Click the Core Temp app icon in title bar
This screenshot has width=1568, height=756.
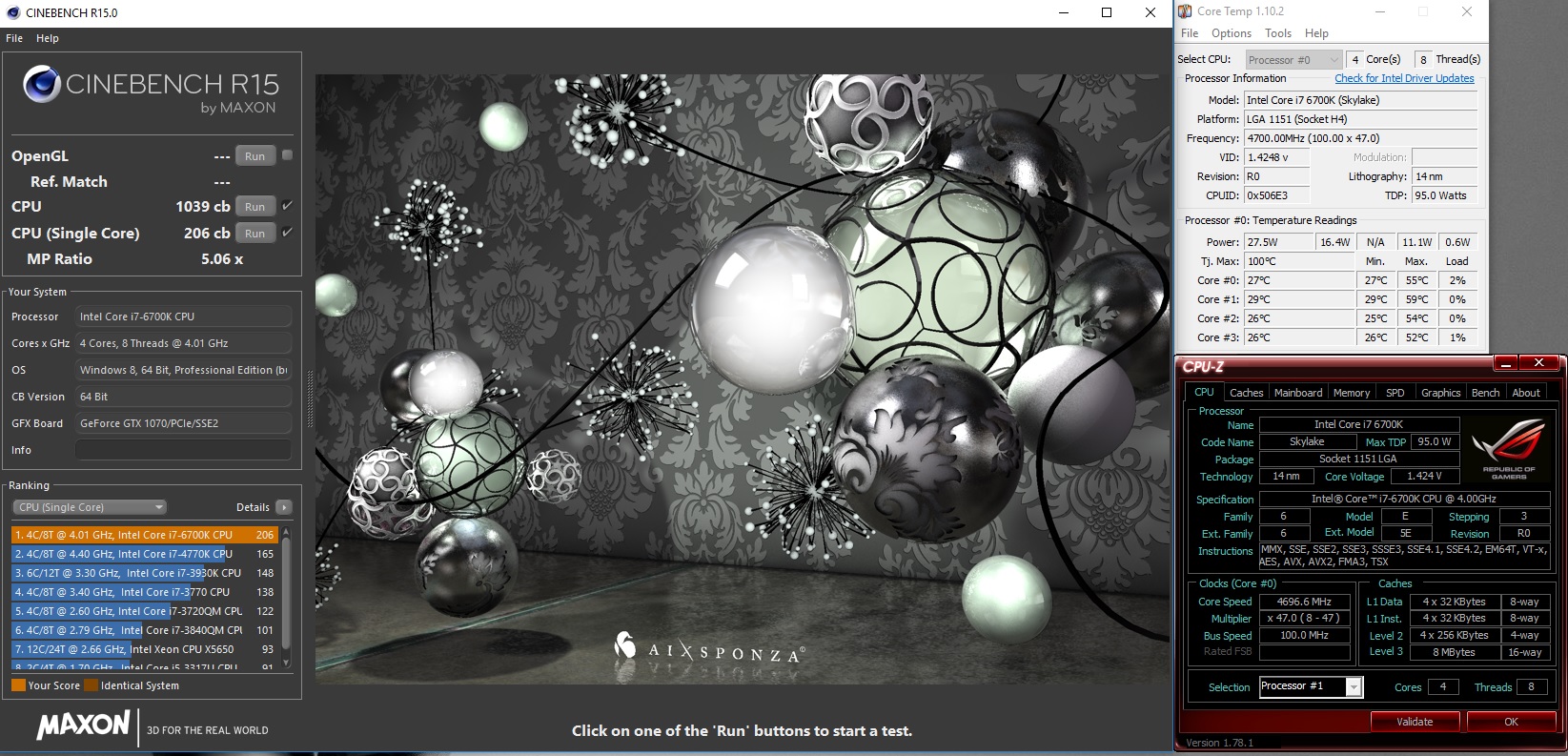click(1185, 11)
